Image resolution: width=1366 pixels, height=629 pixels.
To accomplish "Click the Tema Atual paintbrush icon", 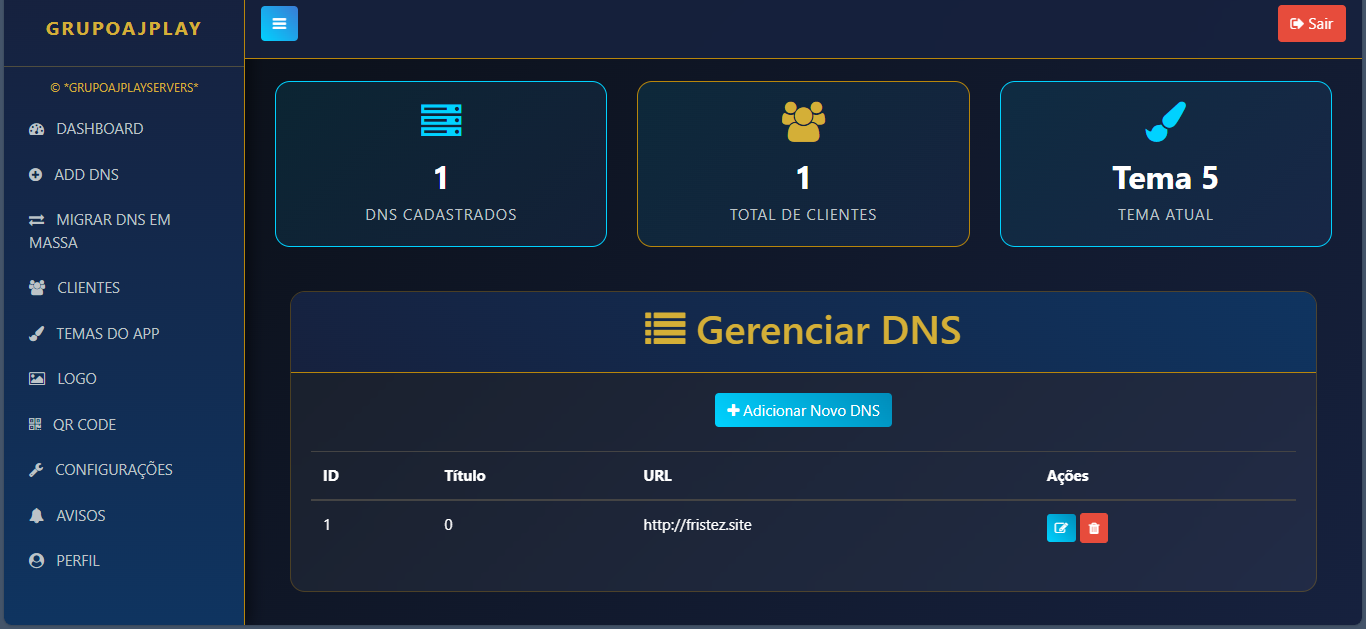I will click(x=1165, y=121).
